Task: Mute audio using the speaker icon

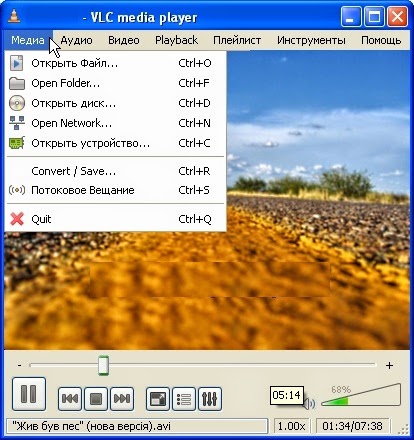Action: coord(309,404)
